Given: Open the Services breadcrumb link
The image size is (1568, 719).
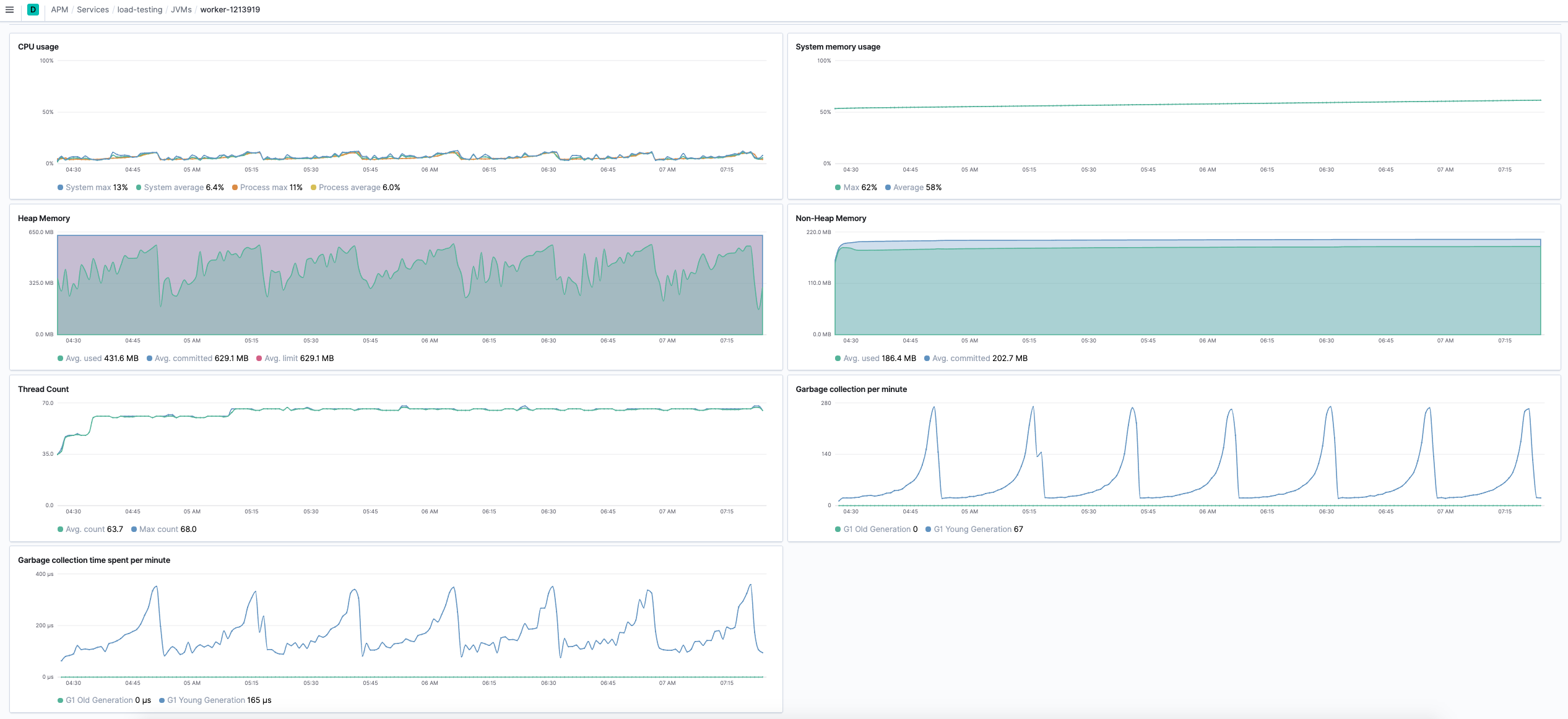Looking at the screenshot, I should [92, 9].
